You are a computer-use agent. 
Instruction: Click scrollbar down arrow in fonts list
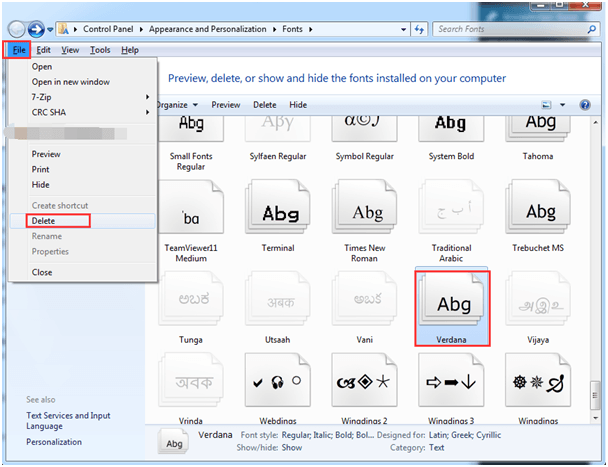[x=596, y=418]
